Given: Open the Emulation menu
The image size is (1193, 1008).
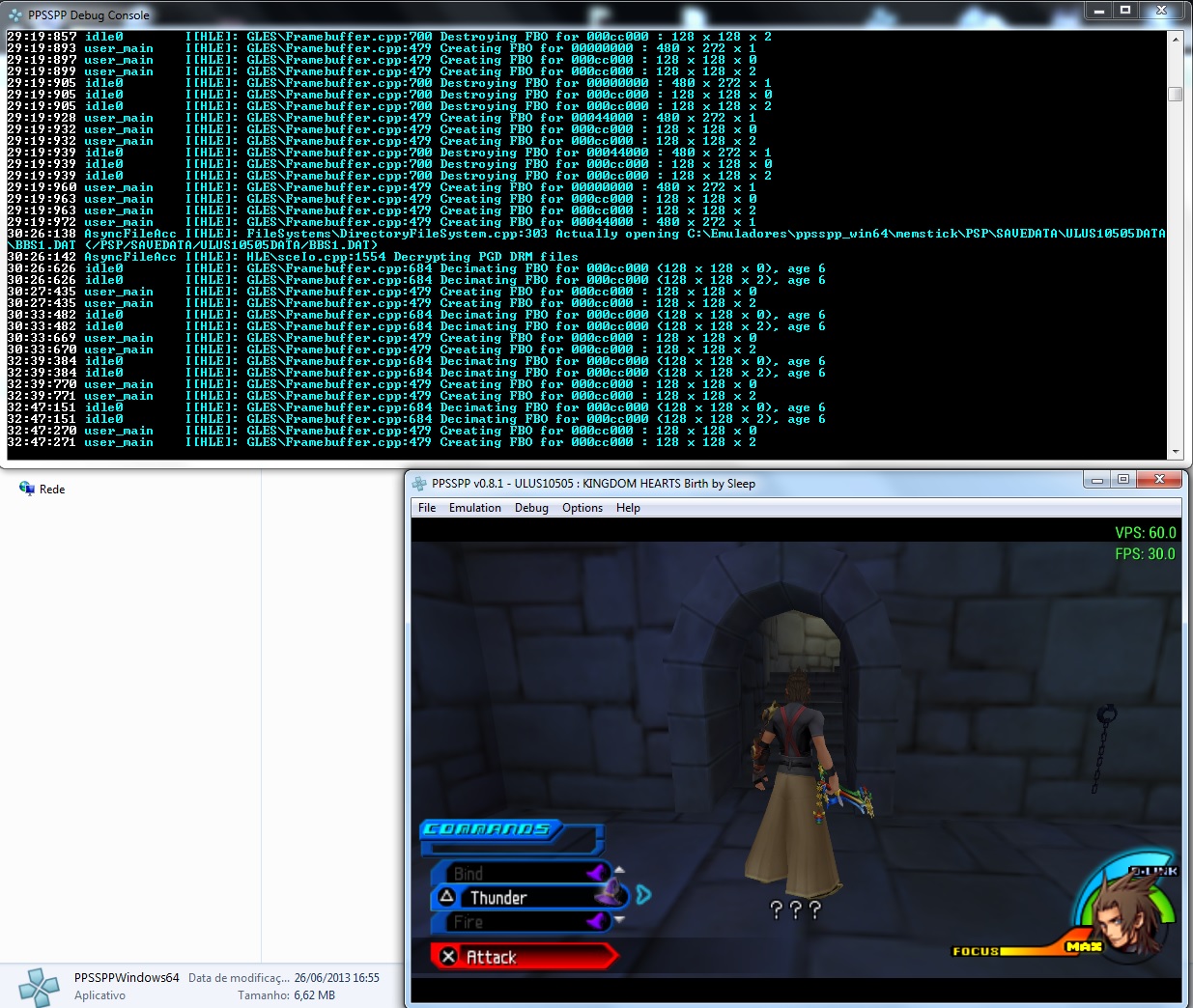Looking at the screenshot, I should pos(474,508).
